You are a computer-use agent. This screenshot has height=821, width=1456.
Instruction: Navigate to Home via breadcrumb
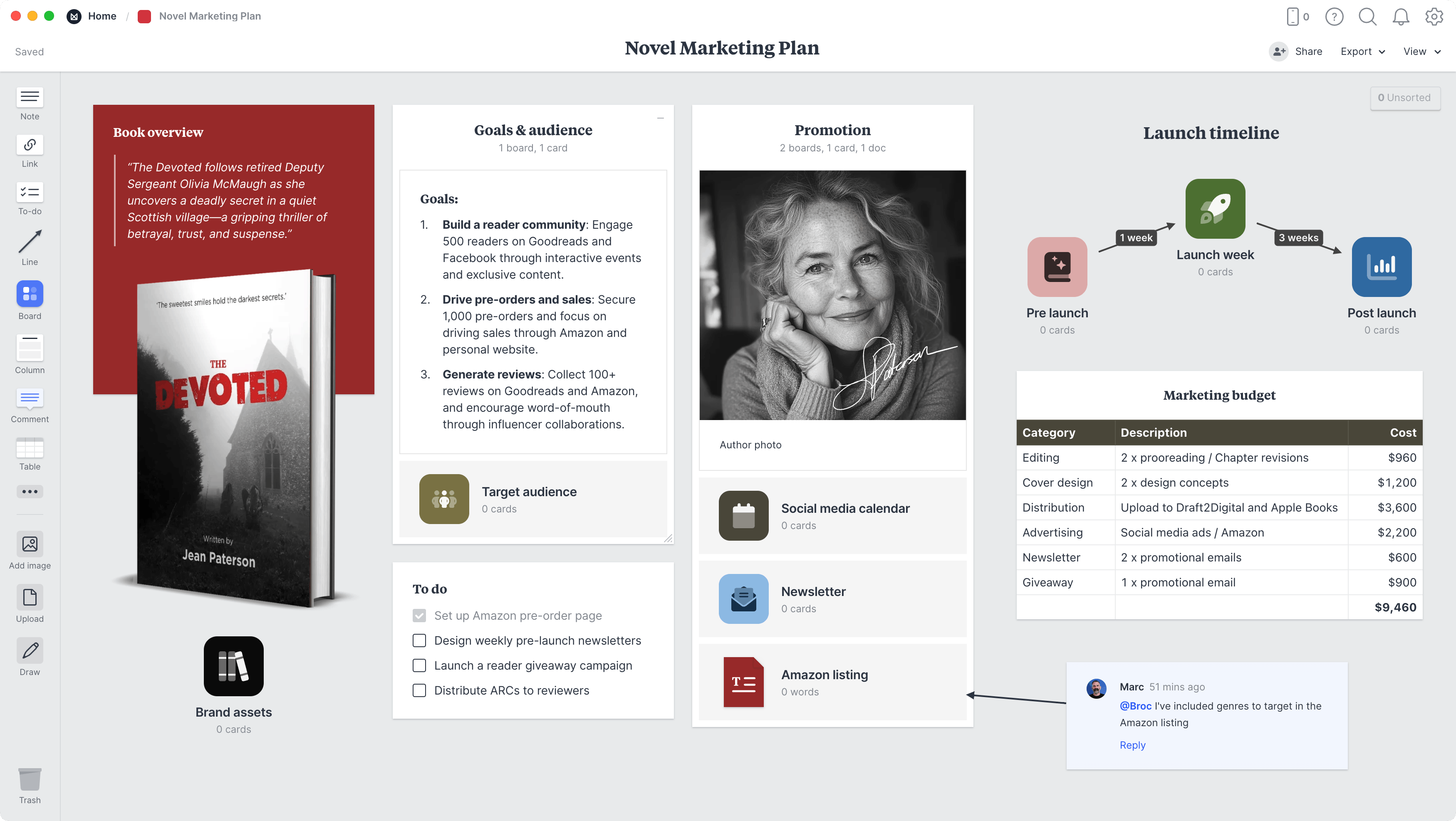(x=102, y=16)
